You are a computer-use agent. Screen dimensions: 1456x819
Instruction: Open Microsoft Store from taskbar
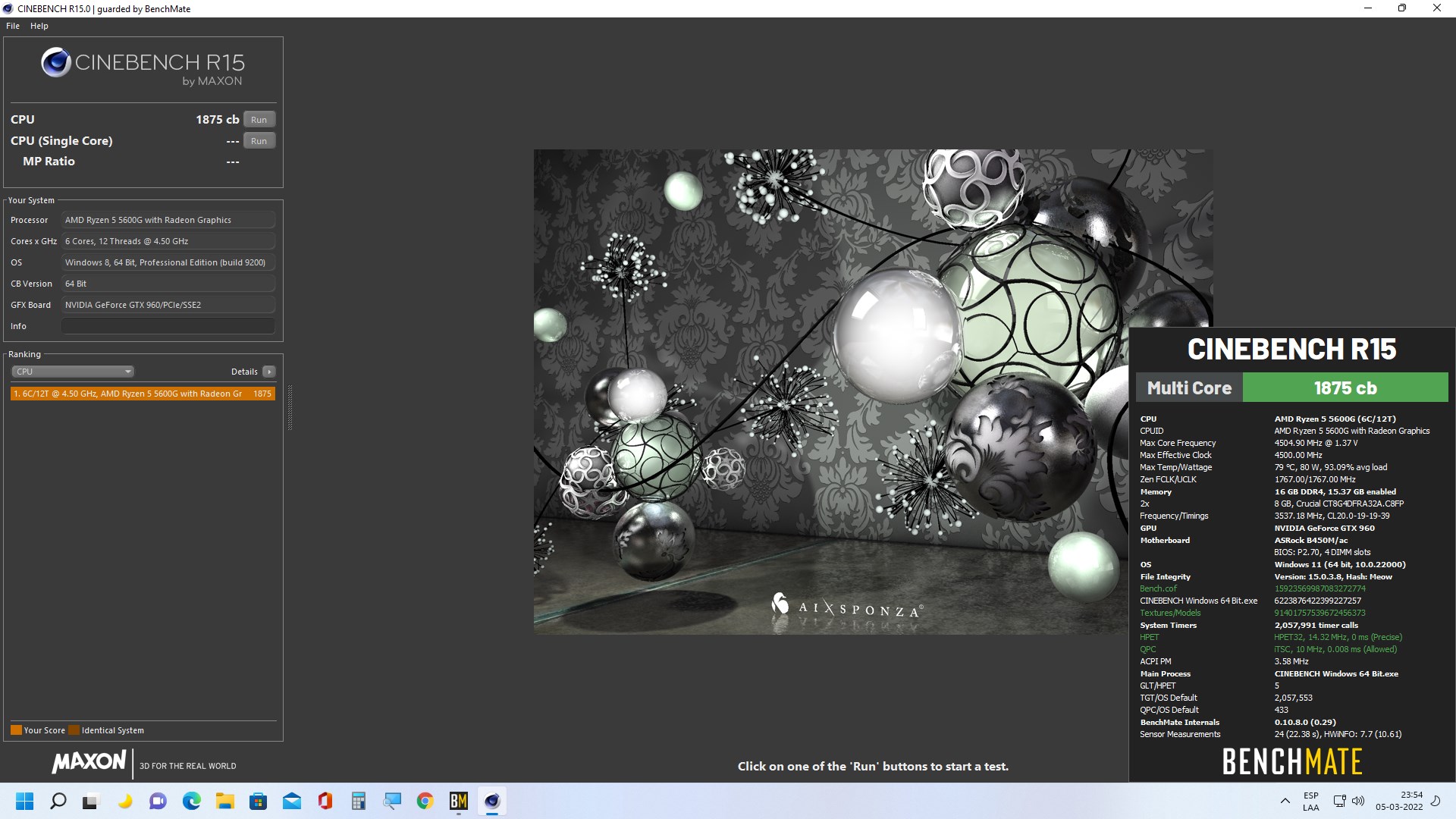258,801
